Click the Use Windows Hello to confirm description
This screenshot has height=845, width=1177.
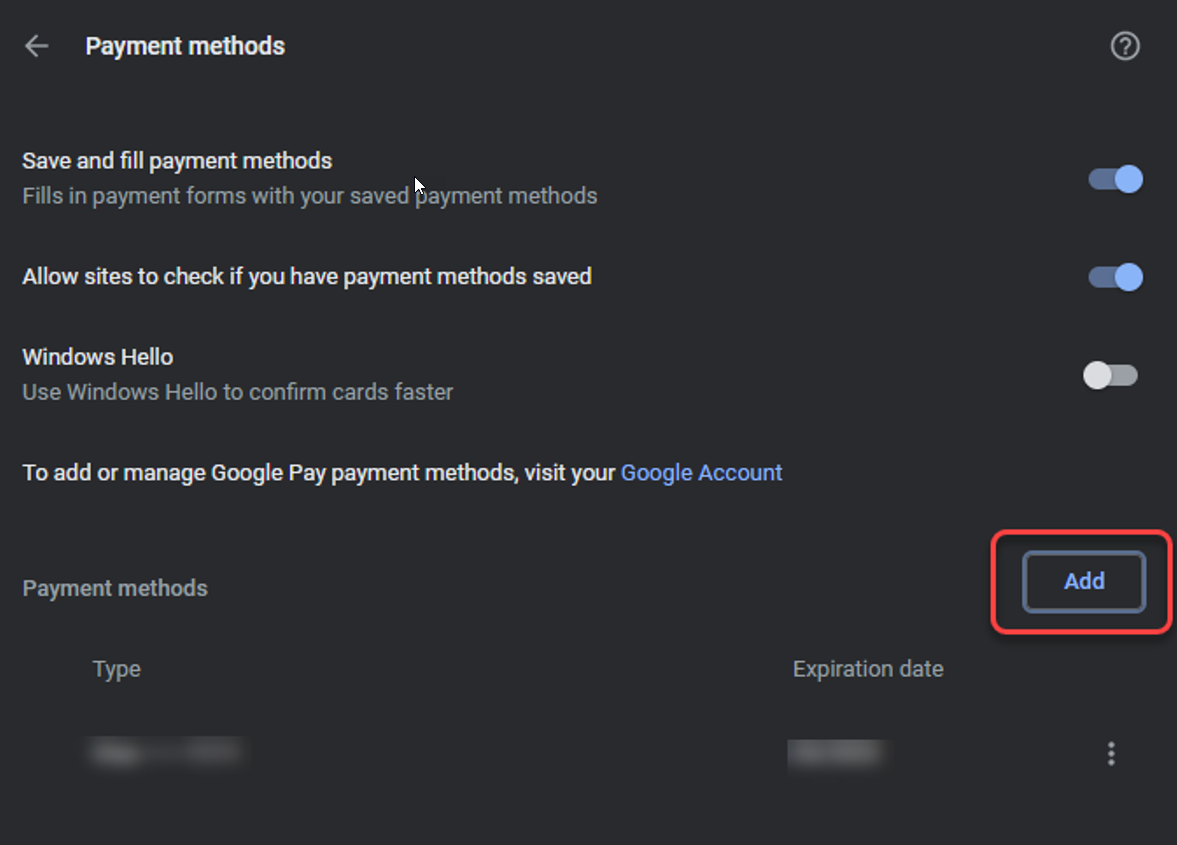click(x=237, y=392)
